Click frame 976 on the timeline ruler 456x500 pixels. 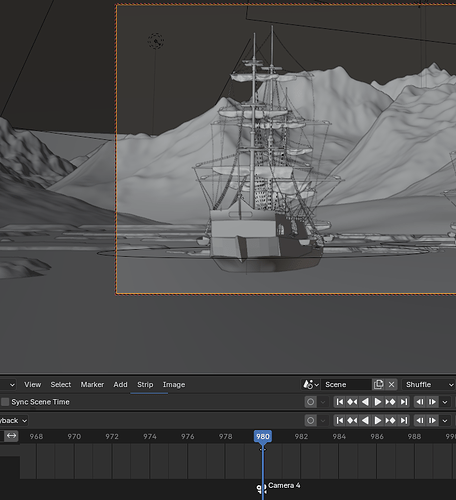pyautogui.click(x=188, y=437)
